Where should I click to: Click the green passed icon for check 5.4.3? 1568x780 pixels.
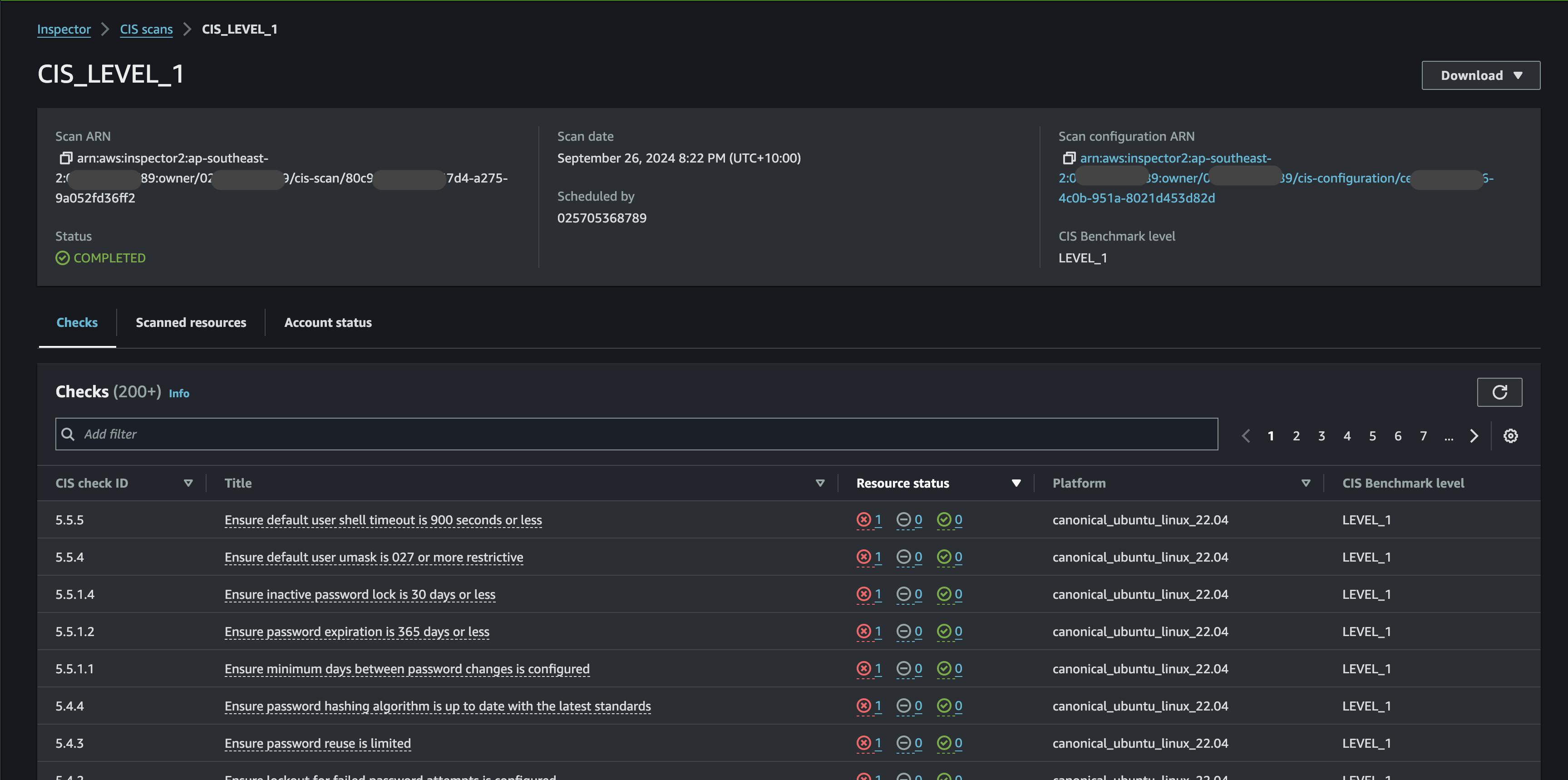[945, 743]
